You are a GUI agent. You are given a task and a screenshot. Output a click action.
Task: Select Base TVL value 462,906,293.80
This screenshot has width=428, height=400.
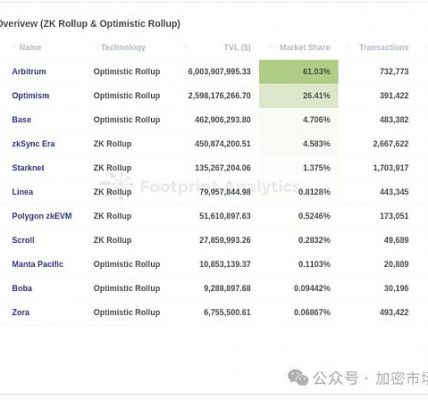(223, 120)
